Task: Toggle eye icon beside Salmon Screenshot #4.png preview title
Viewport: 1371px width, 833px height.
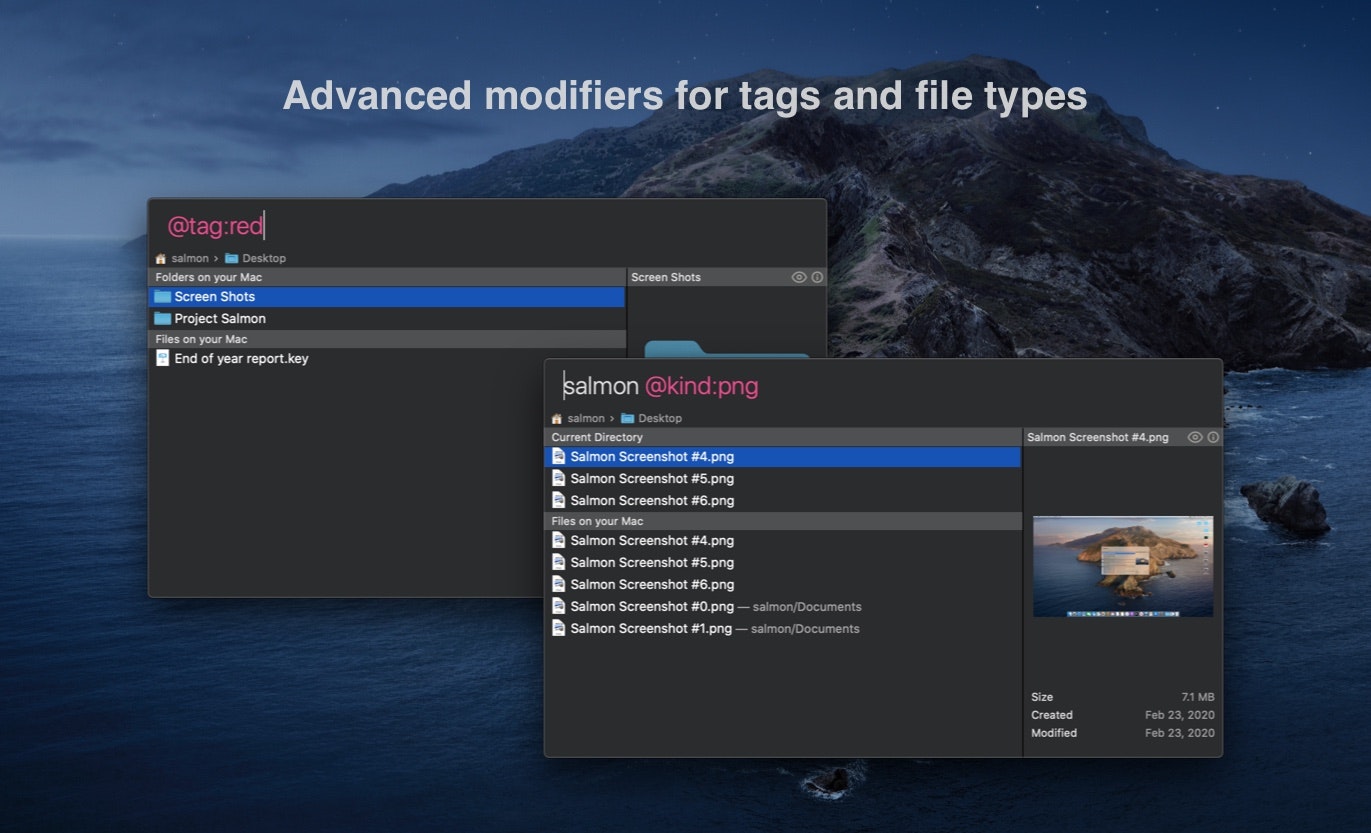Action: click(x=1194, y=437)
